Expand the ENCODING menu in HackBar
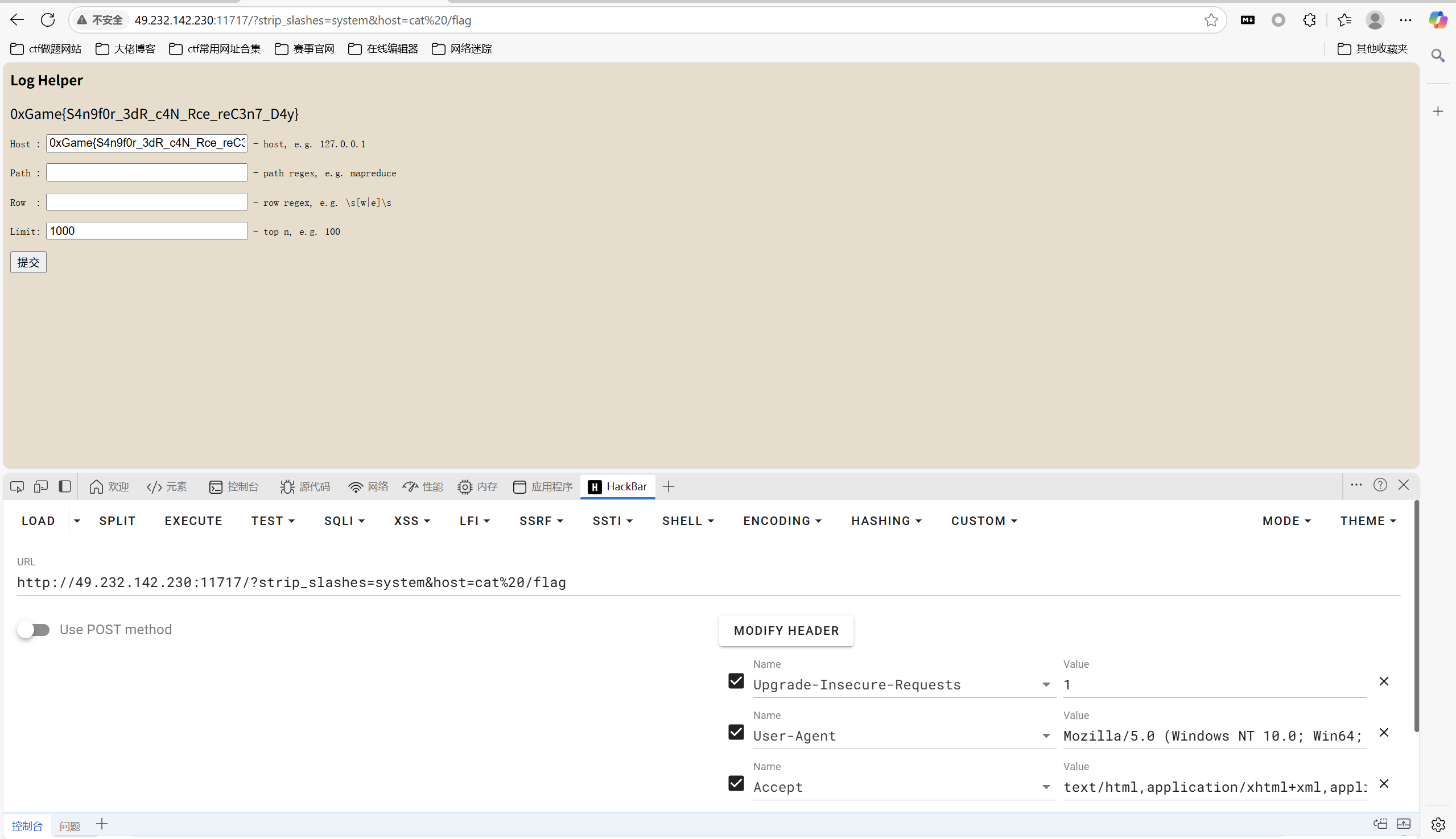Image resolution: width=1456 pixels, height=839 pixels. 782,521
